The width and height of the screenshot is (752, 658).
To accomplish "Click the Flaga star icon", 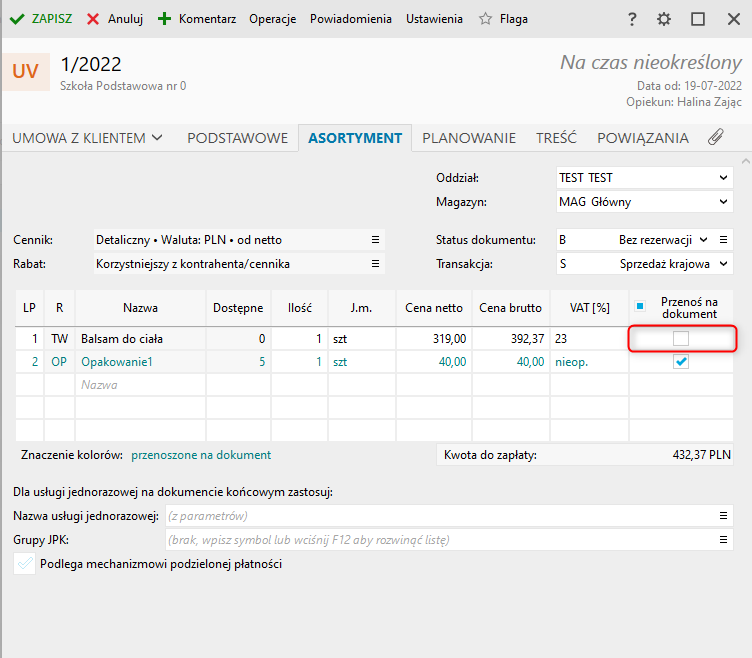I will coord(485,19).
